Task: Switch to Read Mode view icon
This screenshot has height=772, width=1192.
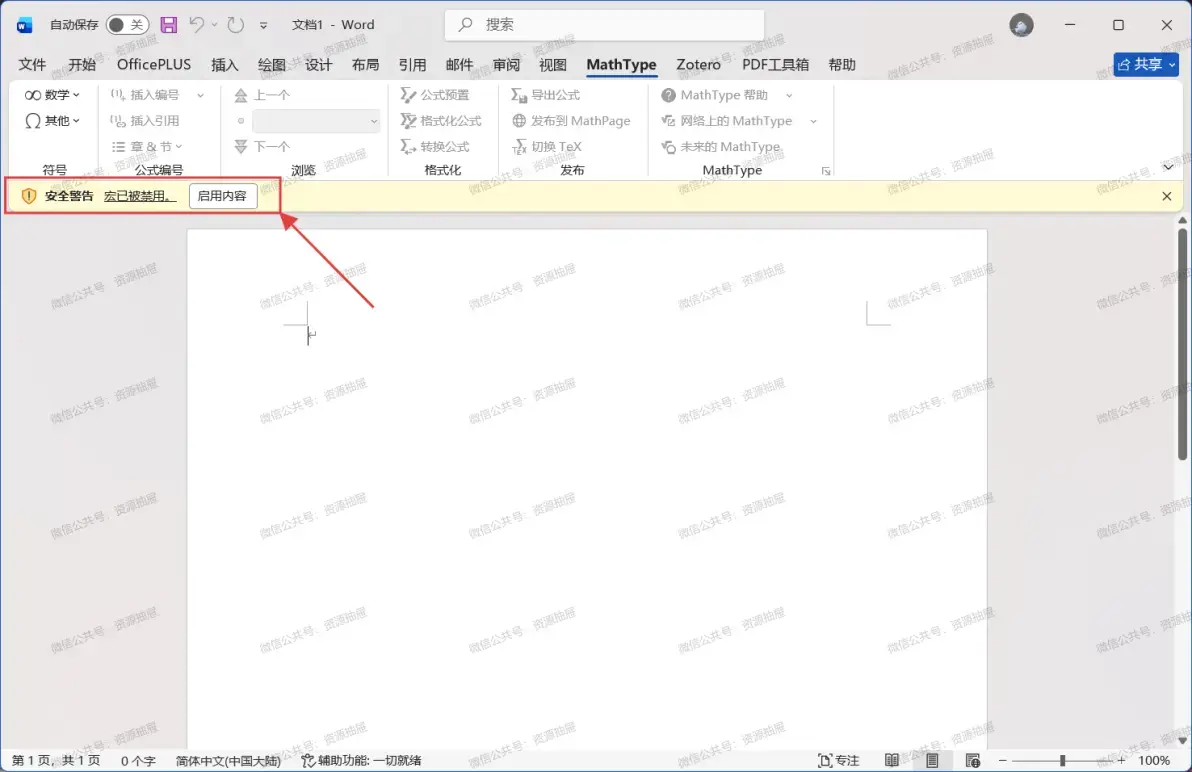Action: click(892, 760)
